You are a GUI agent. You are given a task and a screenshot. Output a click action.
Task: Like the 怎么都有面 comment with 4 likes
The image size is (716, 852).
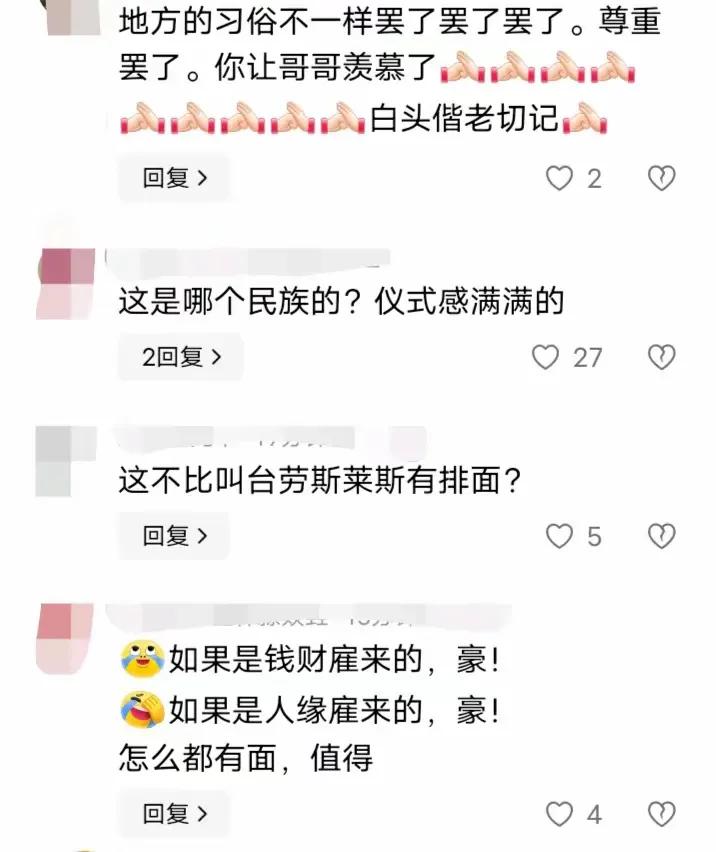[559, 813]
